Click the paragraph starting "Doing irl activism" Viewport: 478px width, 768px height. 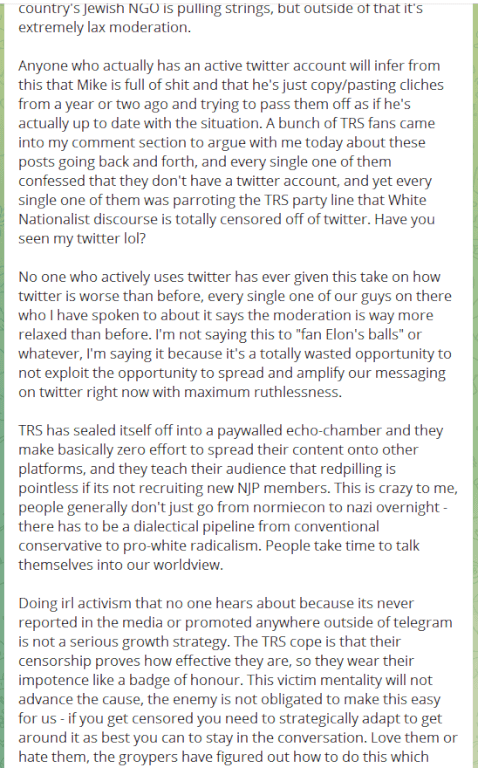coord(238,680)
